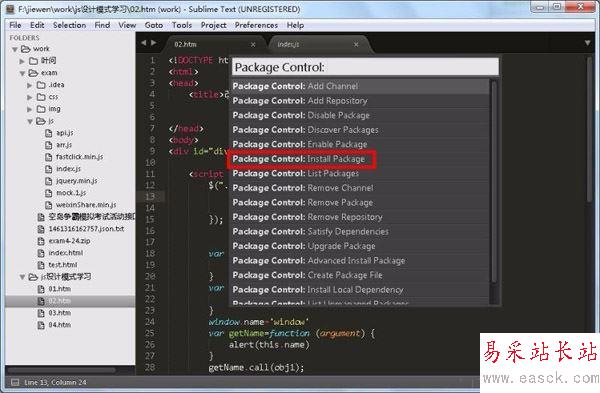This screenshot has width=600, height=393.
Task: Close the index.js tab
Action: click(x=356, y=45)
